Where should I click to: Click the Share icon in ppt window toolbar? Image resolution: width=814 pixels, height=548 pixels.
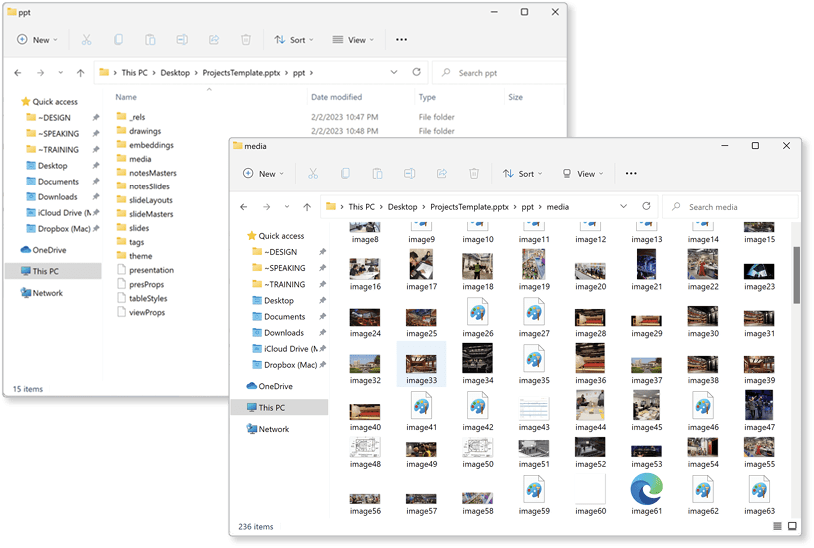point(214,39)
